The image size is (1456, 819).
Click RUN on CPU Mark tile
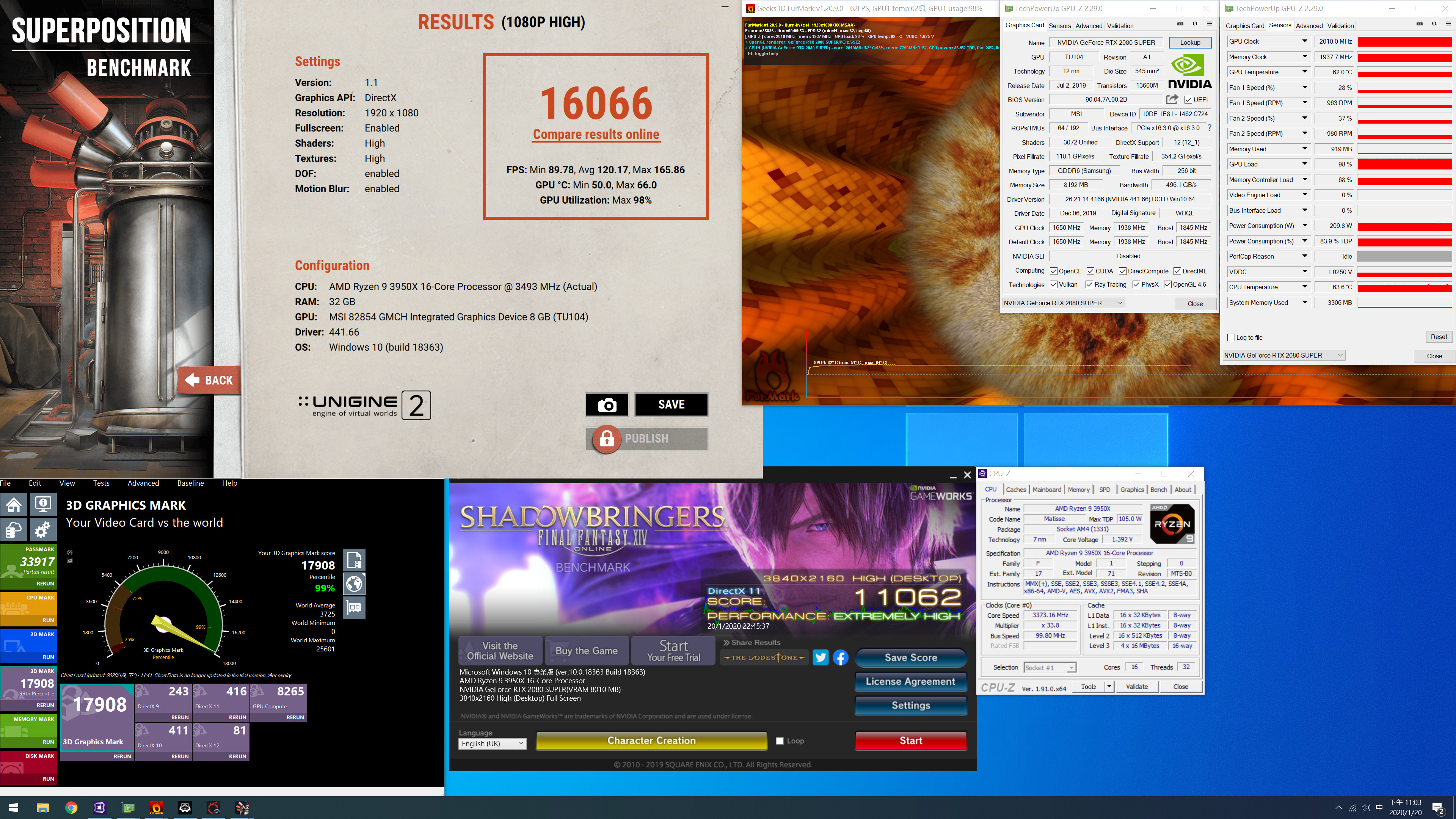pos(49,620)
